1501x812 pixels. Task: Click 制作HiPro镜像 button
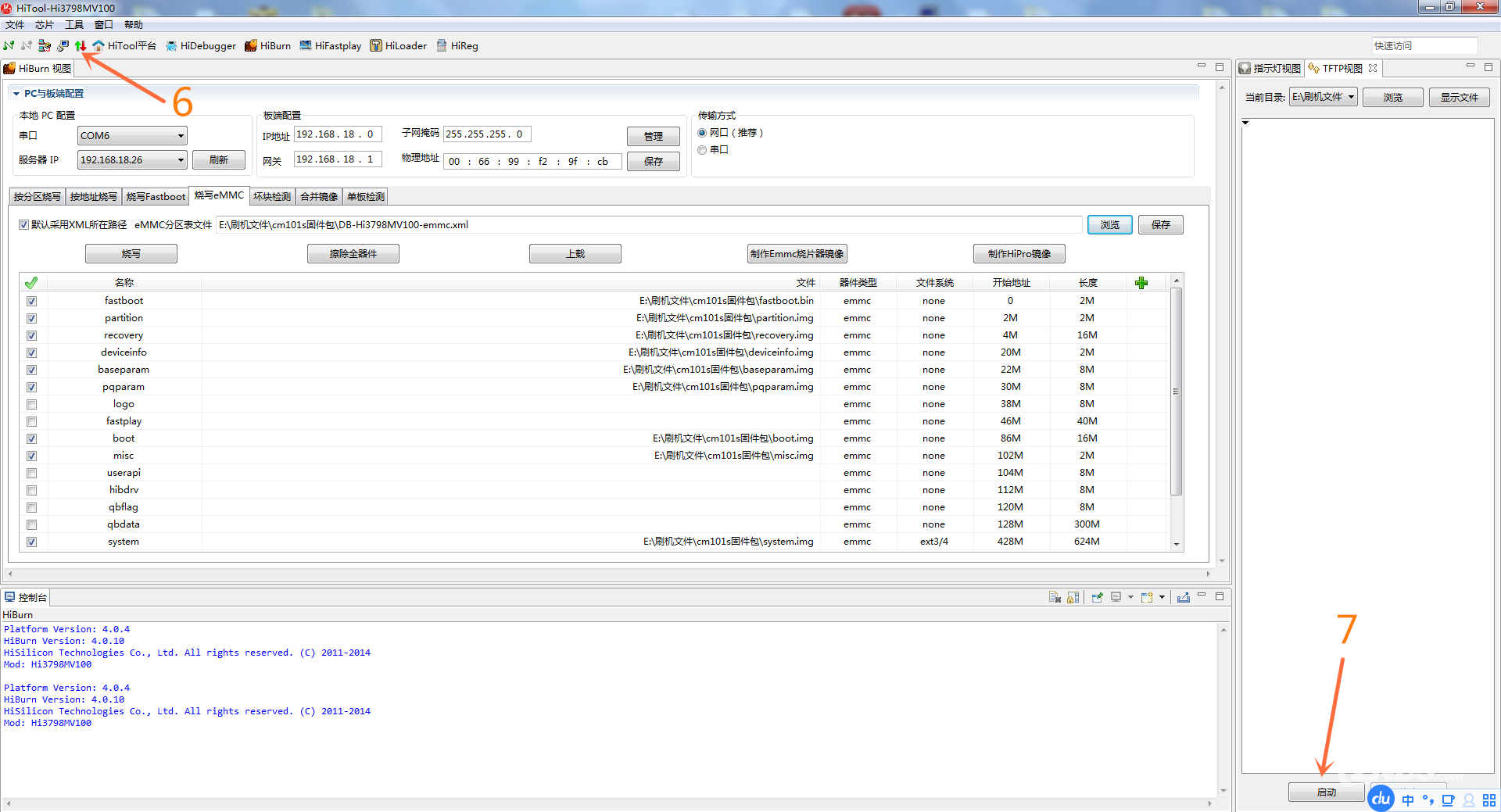point(1019,254)
